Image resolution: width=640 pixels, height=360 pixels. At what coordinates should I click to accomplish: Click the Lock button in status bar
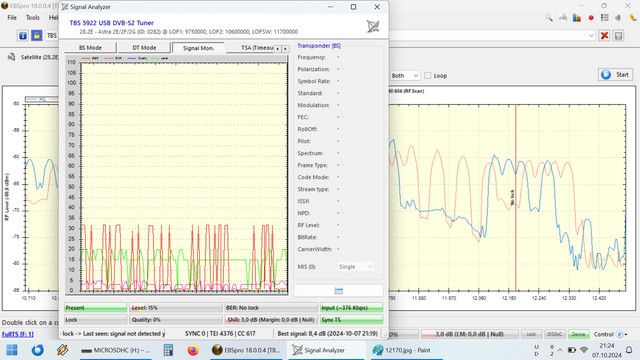click(x=531, y=334)
